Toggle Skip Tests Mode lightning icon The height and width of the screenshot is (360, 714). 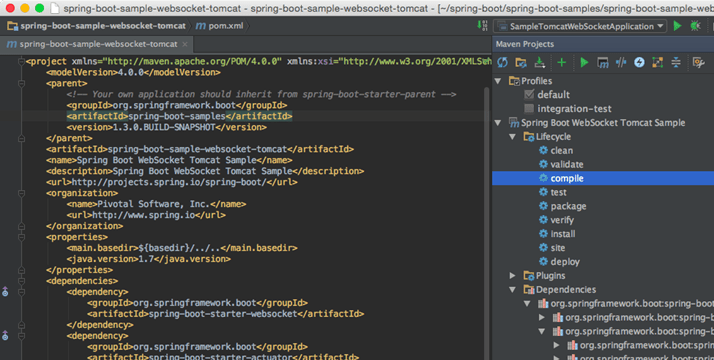(639, 62)
